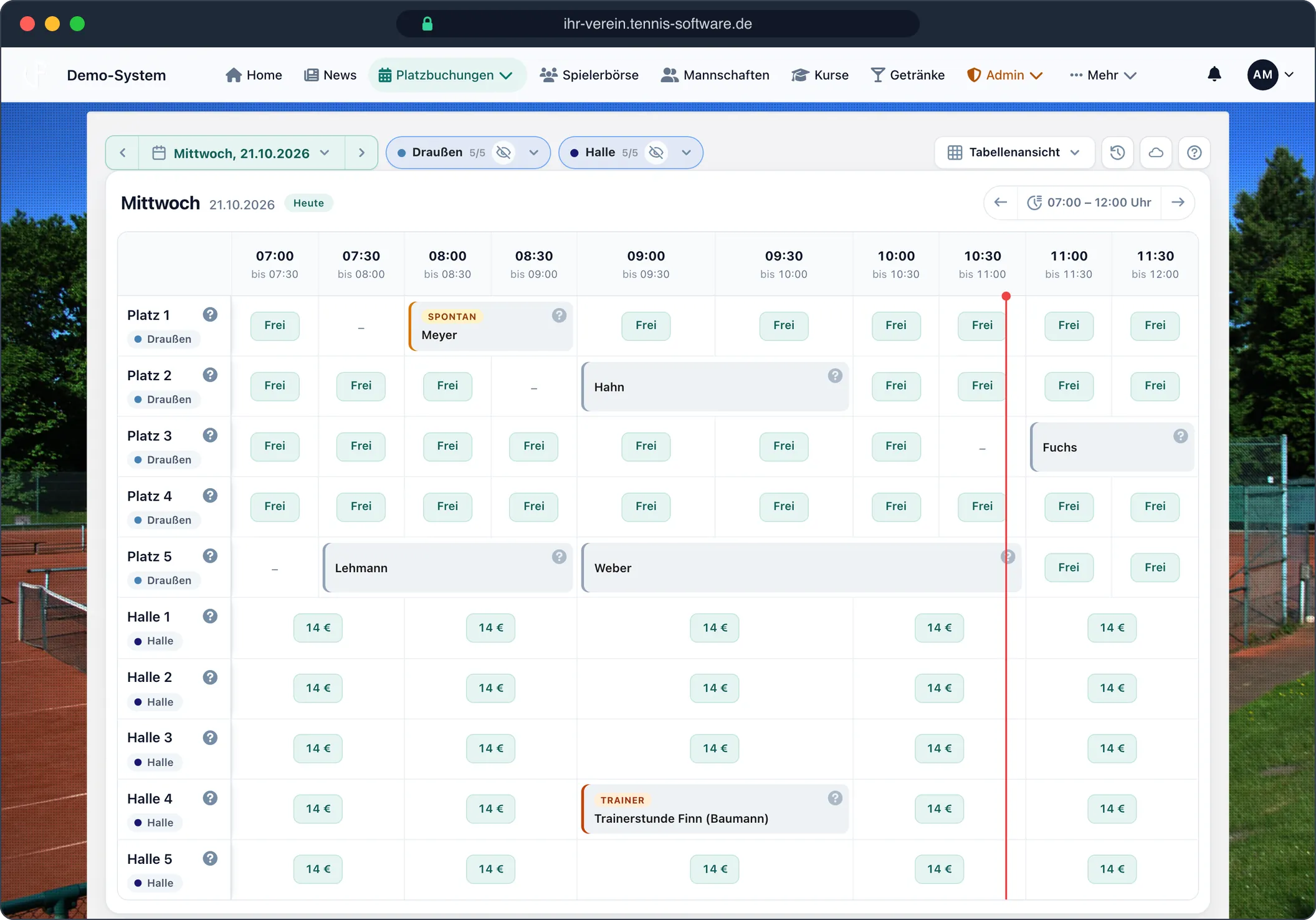Click the browser address bar URL
The height and width of the screenshot is (920, 1316).
click(657, 24)
